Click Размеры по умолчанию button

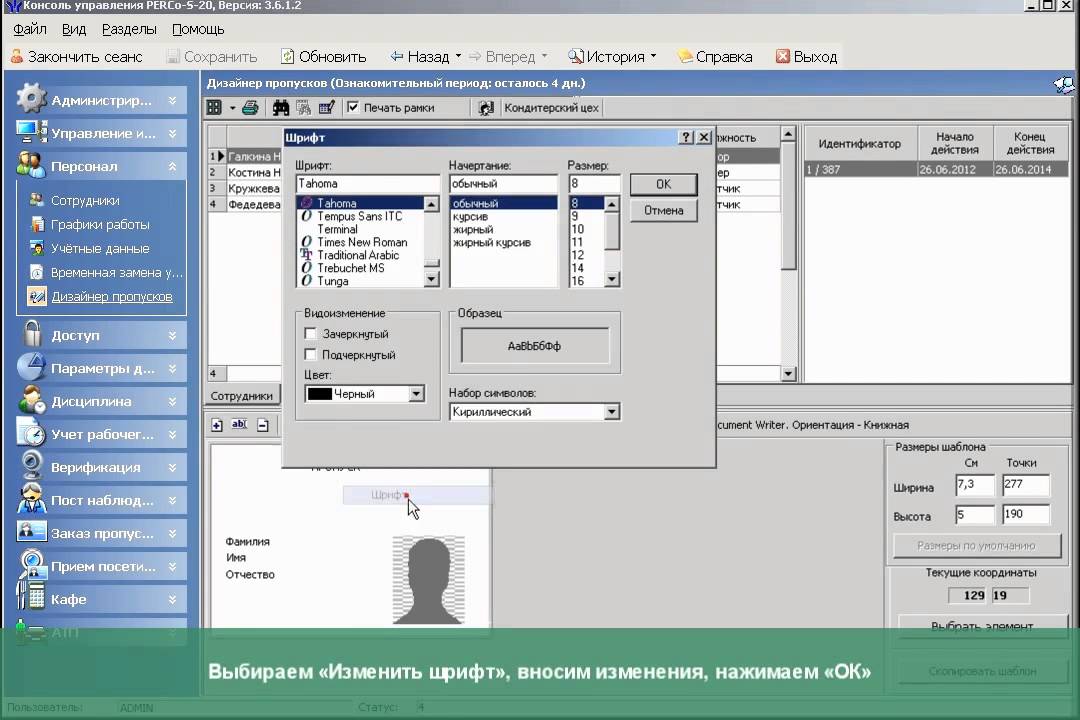pos(976,546)
